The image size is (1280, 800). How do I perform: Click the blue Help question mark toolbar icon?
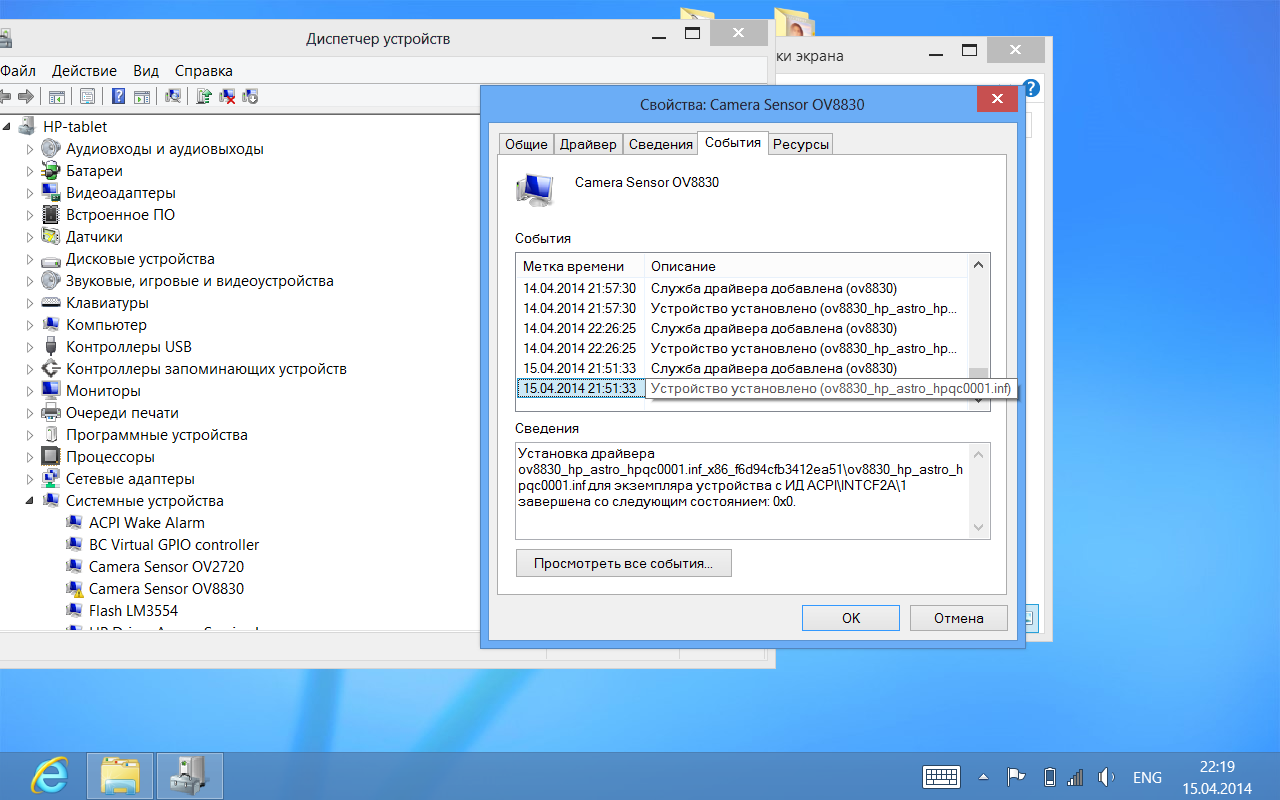click(119, 97)
